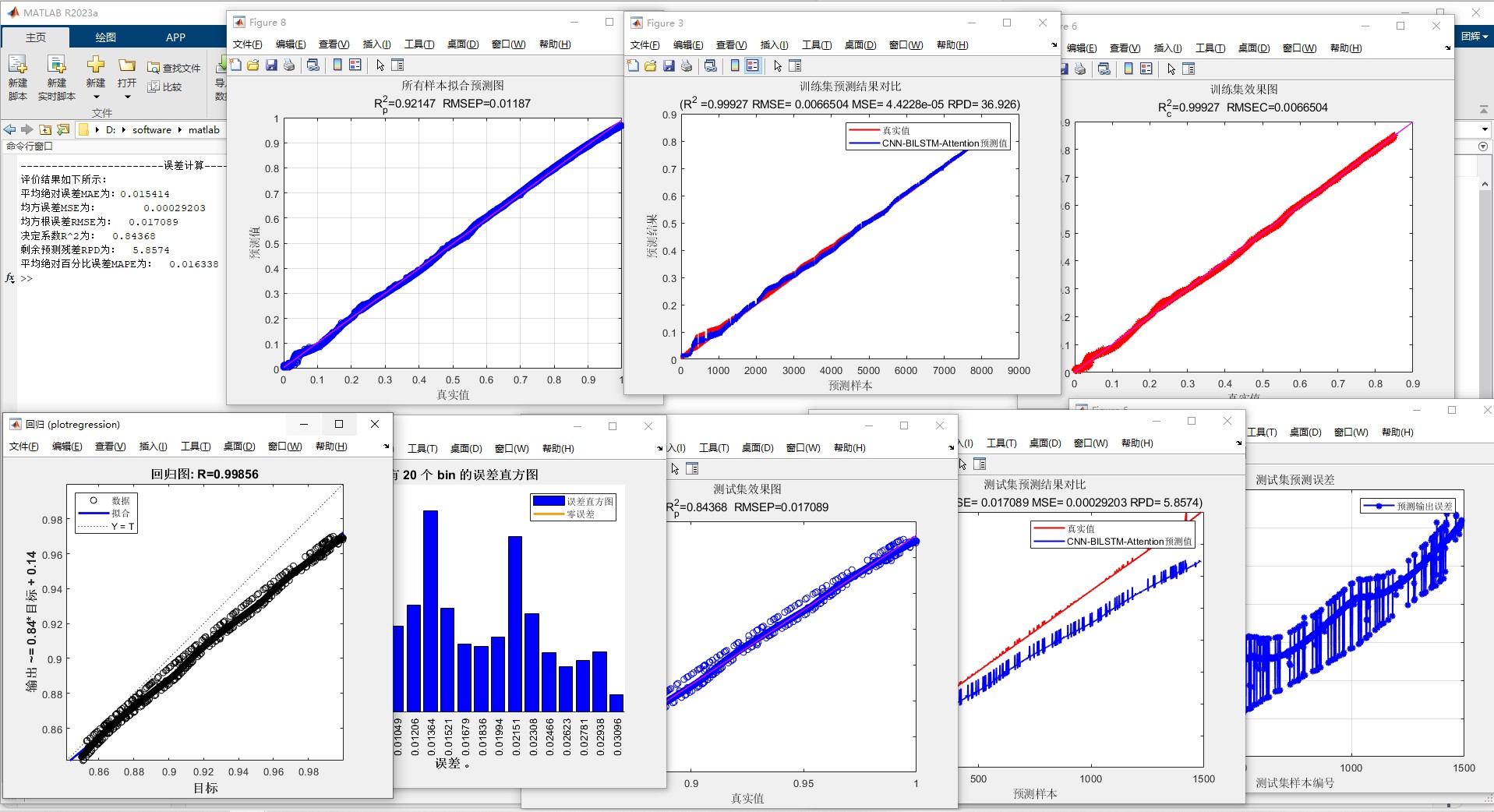Toggle Insert Colorbar in Figure 6 toolbar
Screen dimensions: 1494x812
click(x=1128, y=69)
